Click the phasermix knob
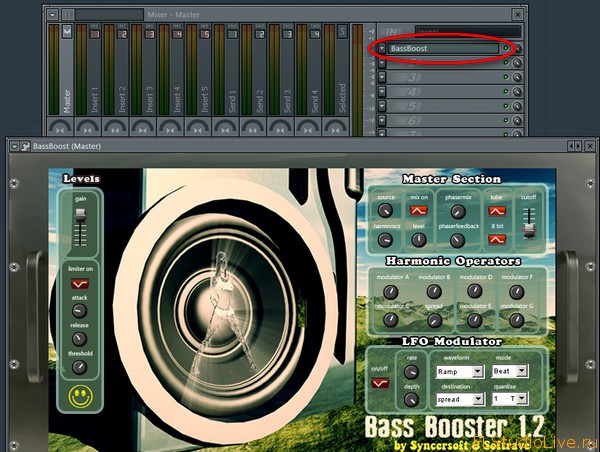 click(457, 211)
